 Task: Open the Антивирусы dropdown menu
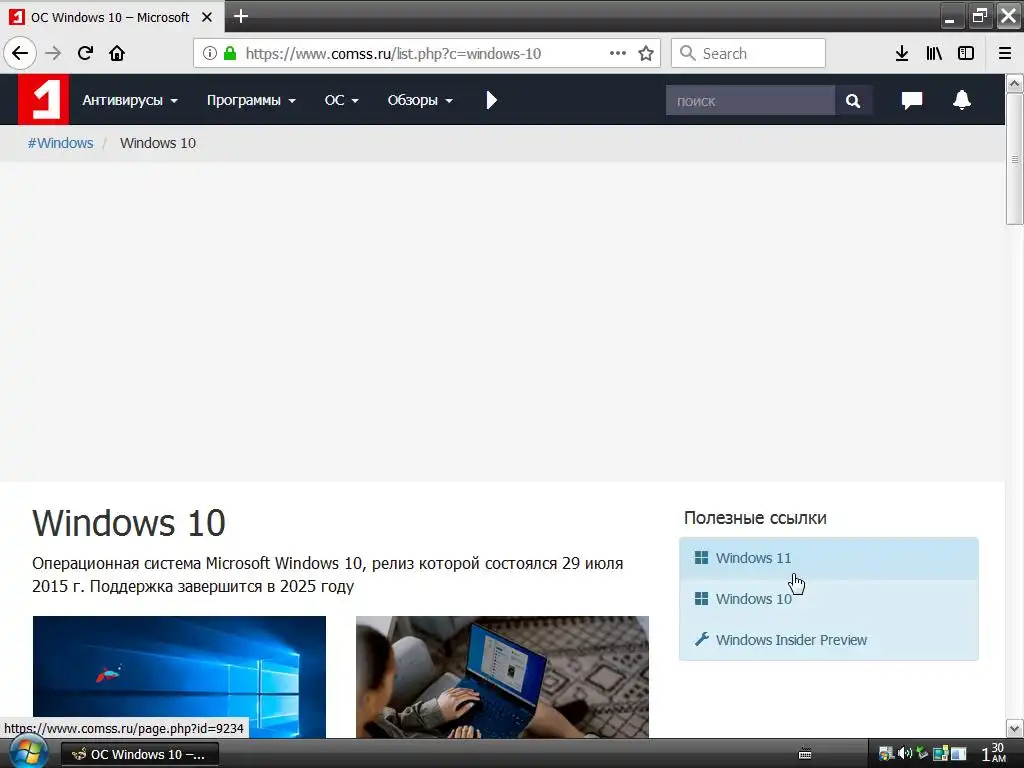pos(129,100)
